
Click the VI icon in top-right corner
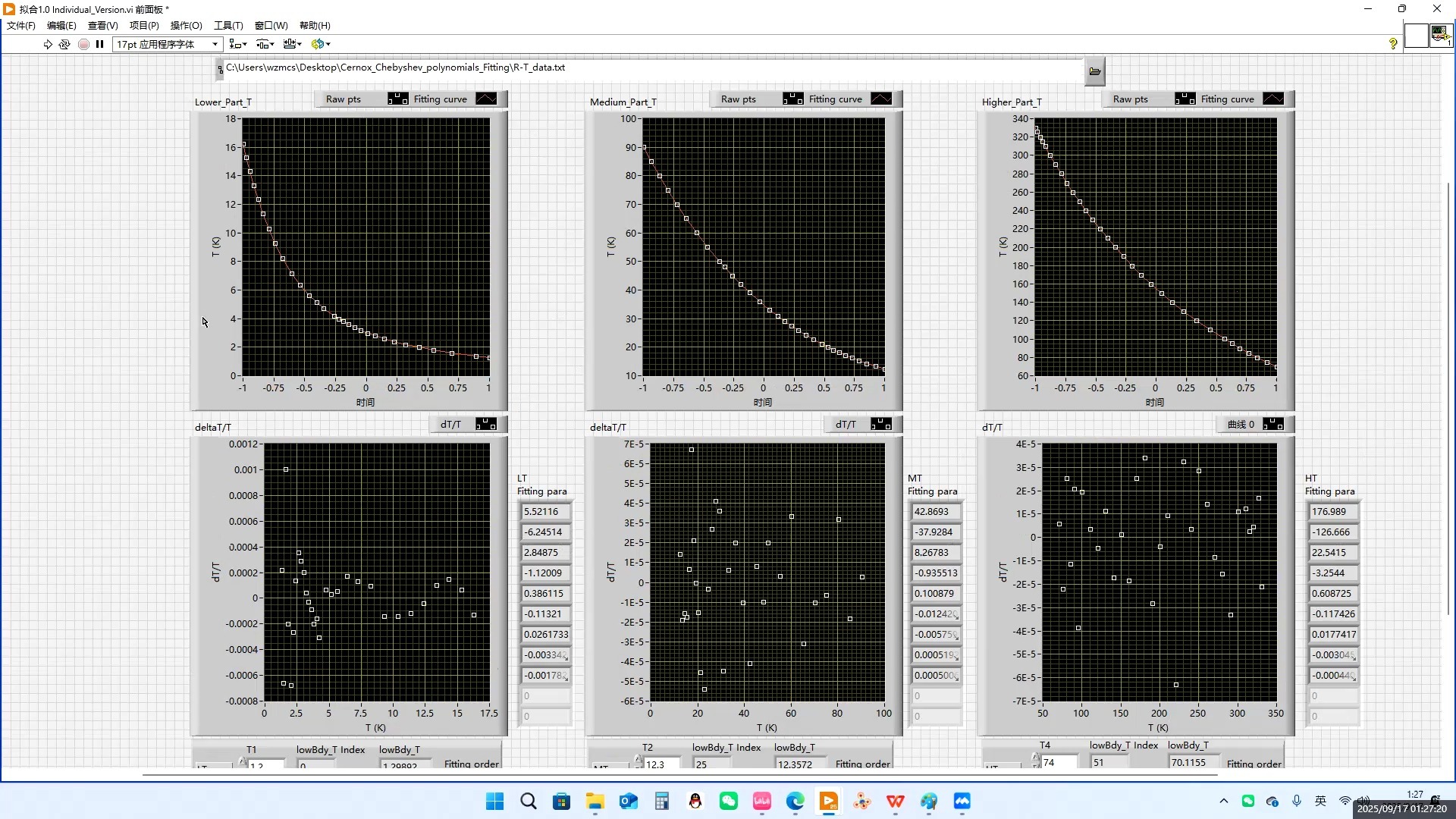coord(1440,36)
